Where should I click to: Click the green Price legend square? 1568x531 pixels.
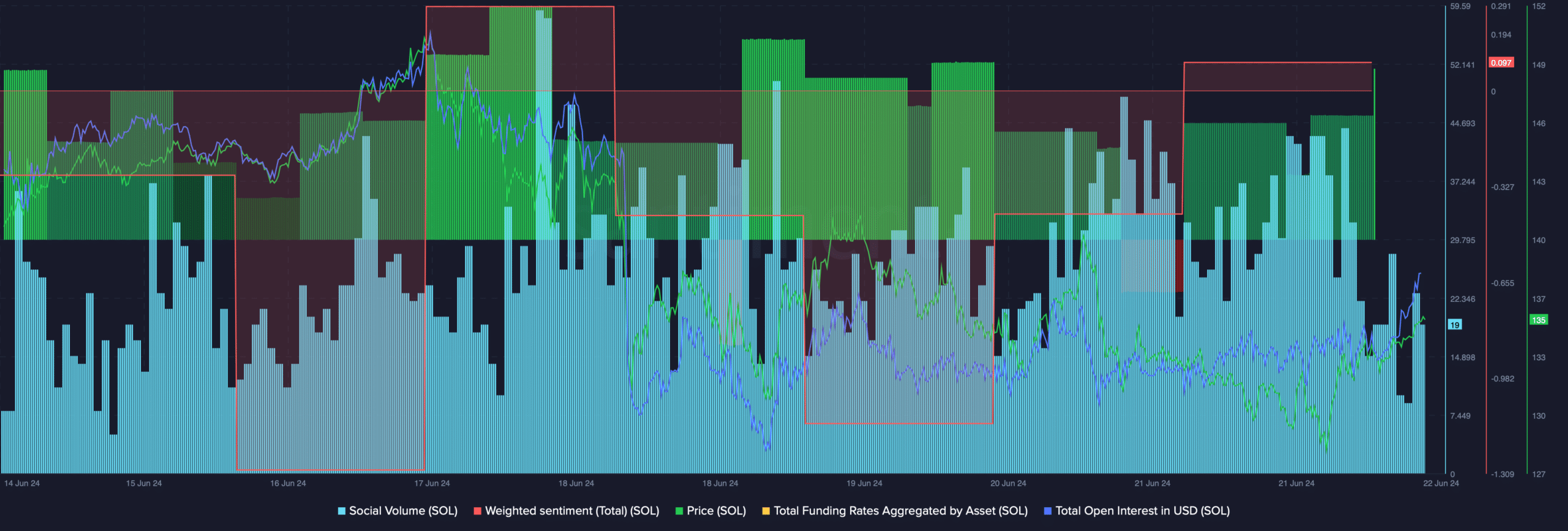coord(679,511)
